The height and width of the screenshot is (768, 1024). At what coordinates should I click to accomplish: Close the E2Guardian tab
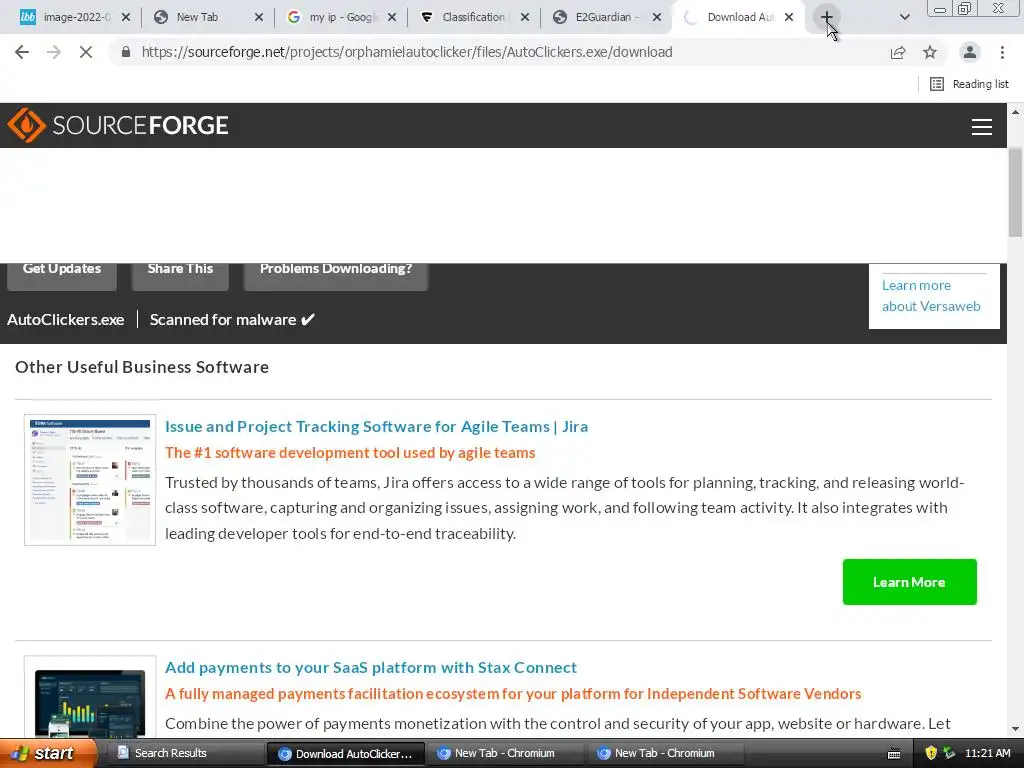pos(657,17)
